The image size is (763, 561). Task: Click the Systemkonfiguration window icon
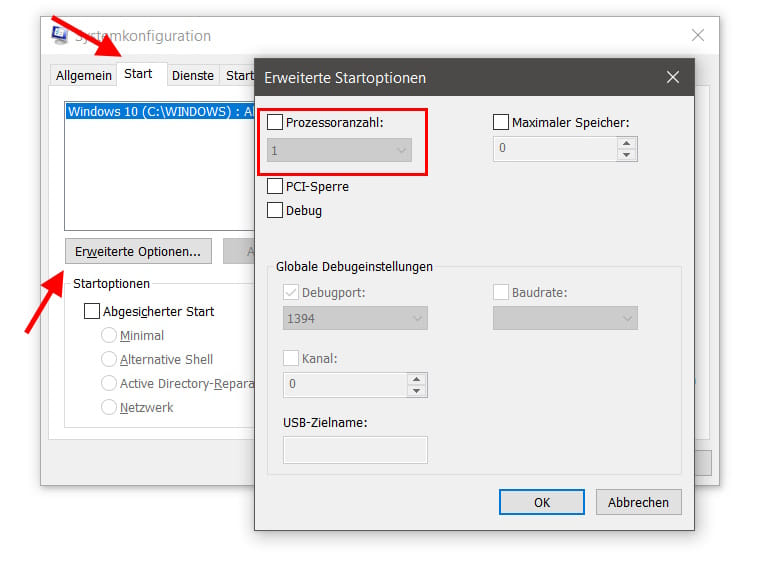tap(59, 36)
